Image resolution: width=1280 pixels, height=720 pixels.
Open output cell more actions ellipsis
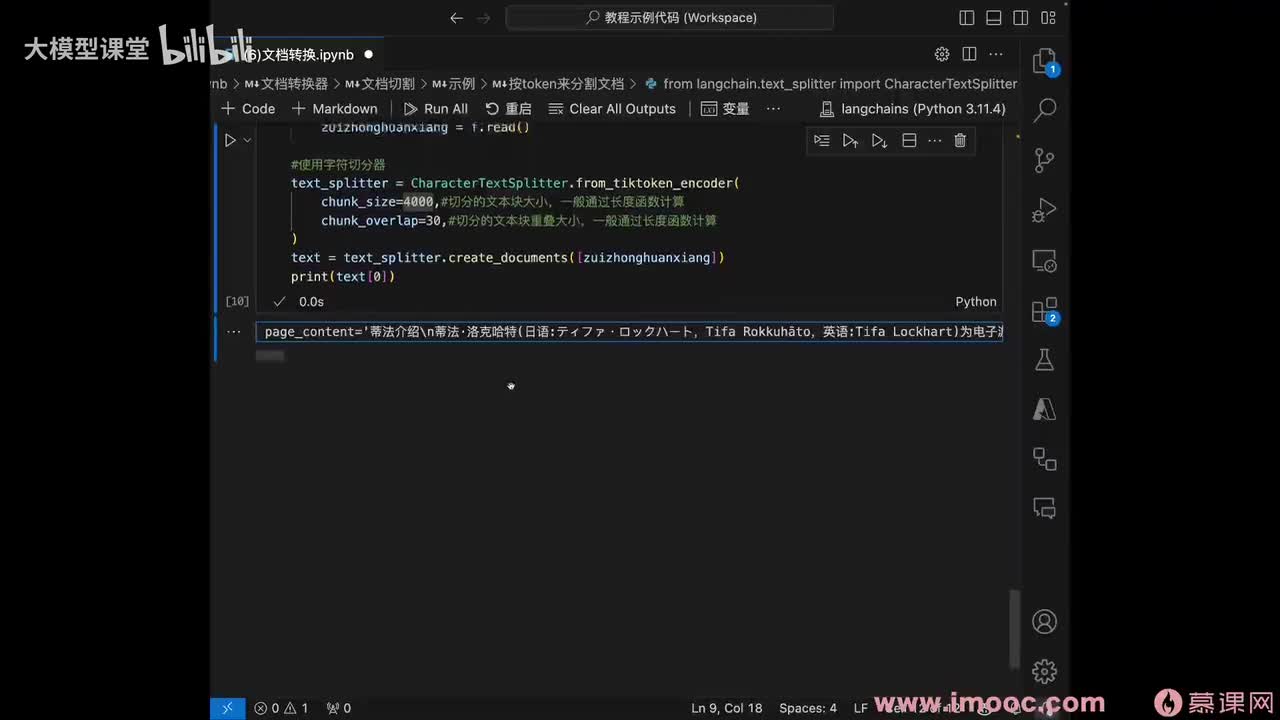click(x=233, y=331)
